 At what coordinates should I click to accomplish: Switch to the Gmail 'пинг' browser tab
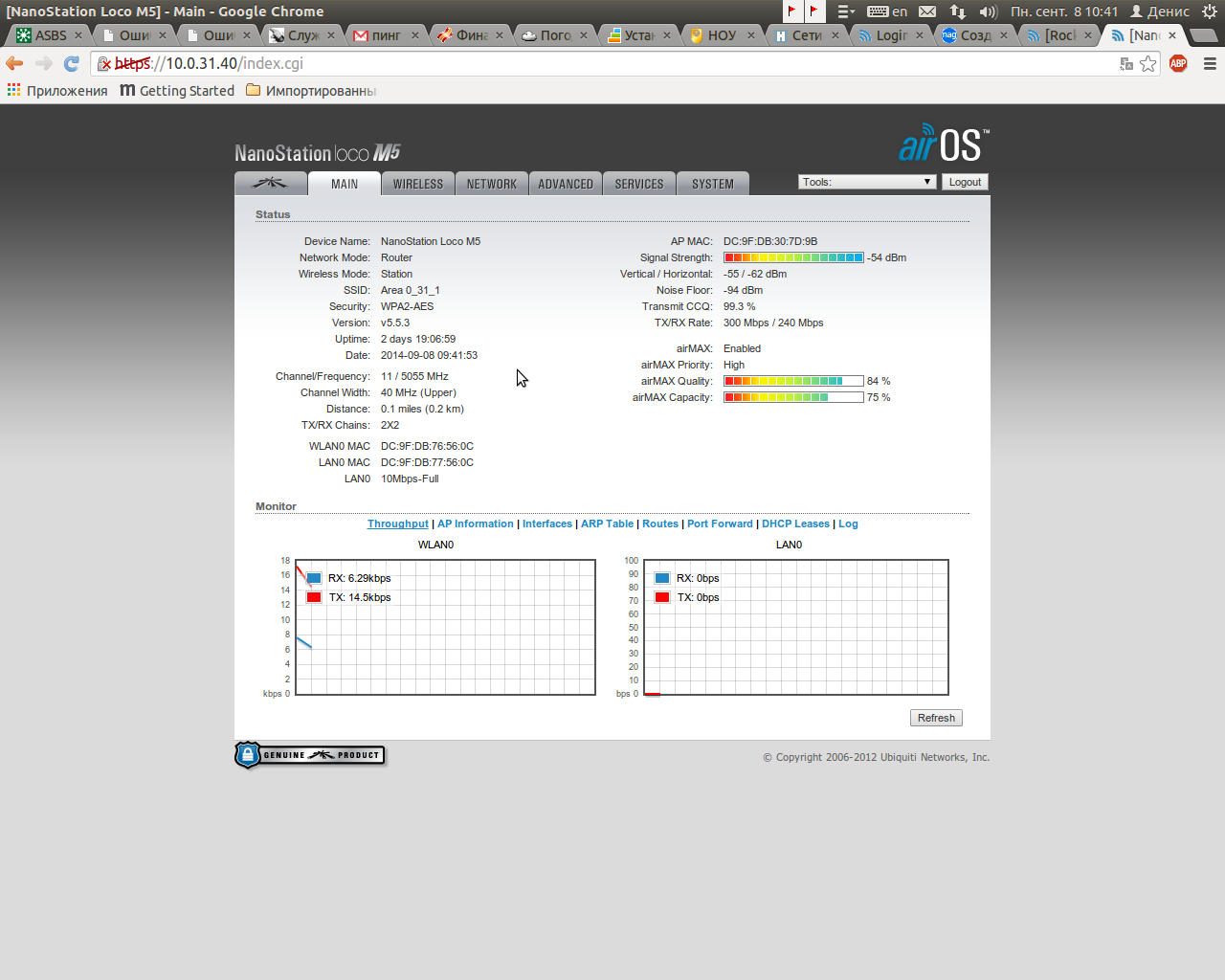pyautogui.click(x=387, y=35)
